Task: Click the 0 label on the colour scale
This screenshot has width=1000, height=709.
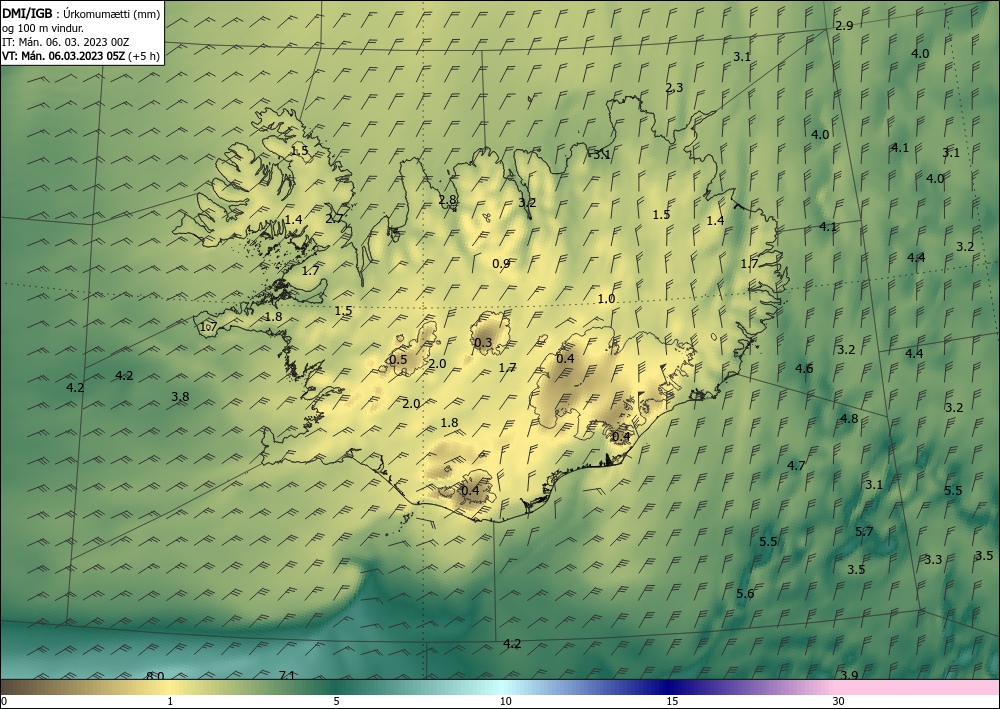Action: coord(4,701)
